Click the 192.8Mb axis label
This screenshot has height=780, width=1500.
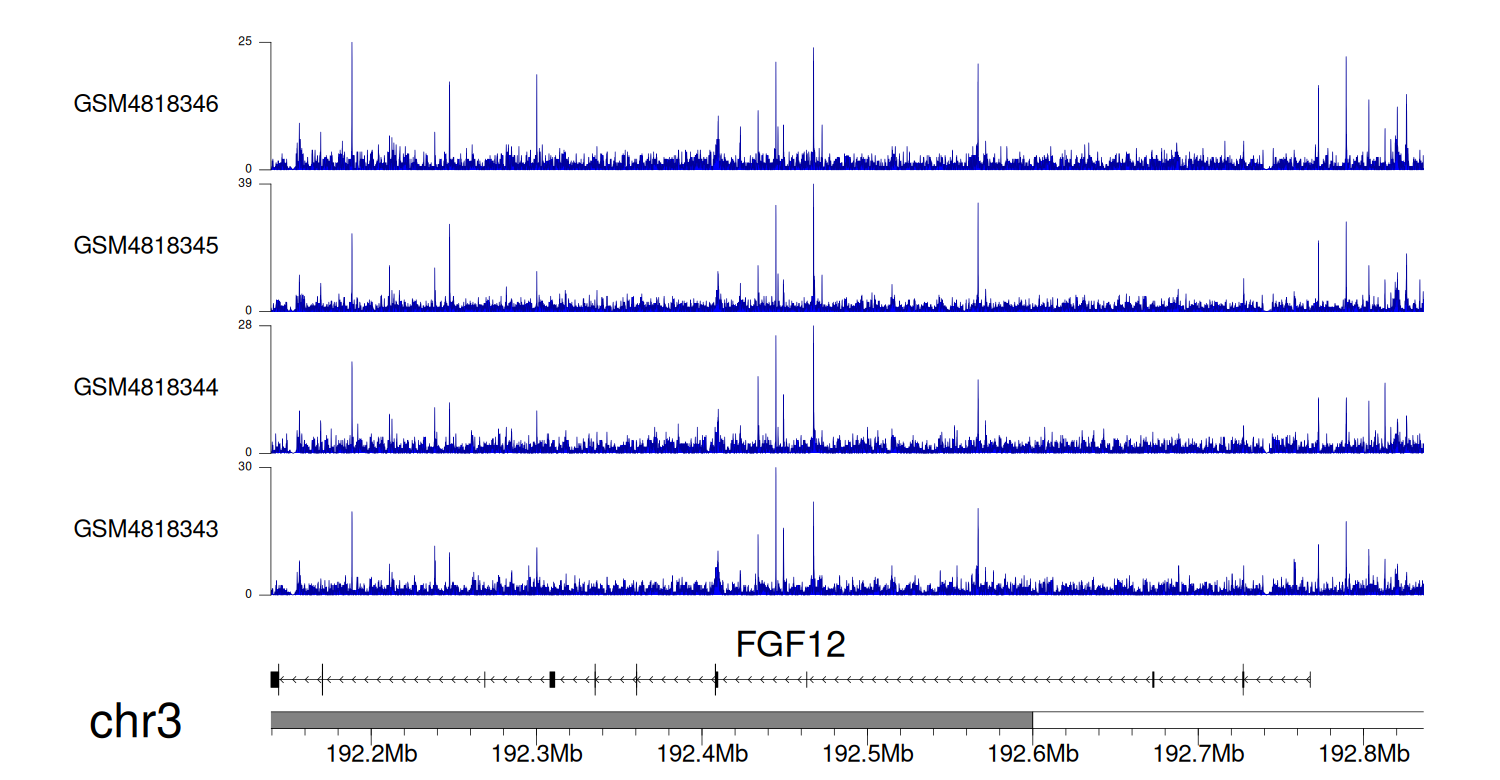tap(1363, 753)
